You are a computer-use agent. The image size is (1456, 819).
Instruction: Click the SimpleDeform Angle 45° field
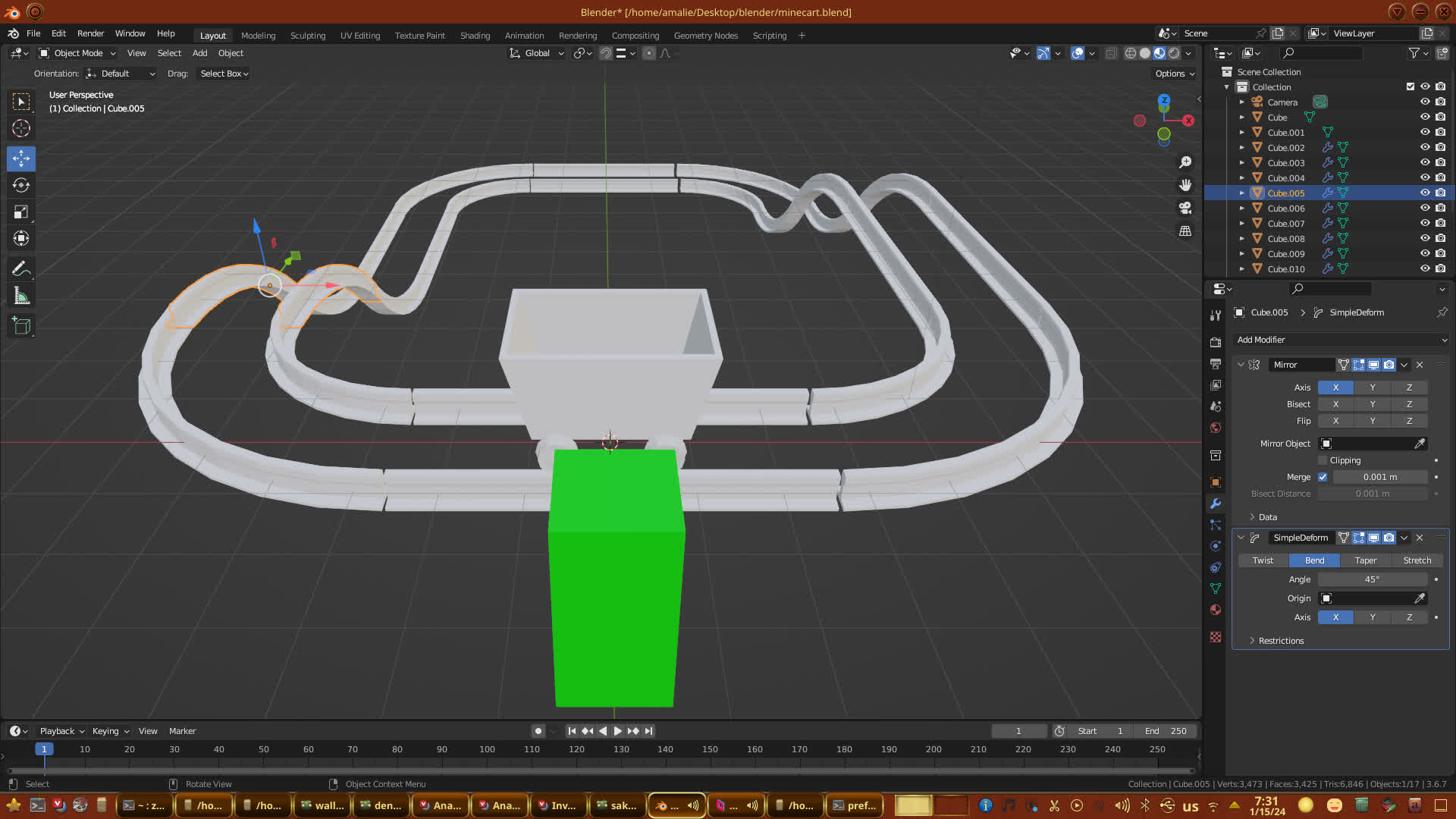coord(1372,579)
